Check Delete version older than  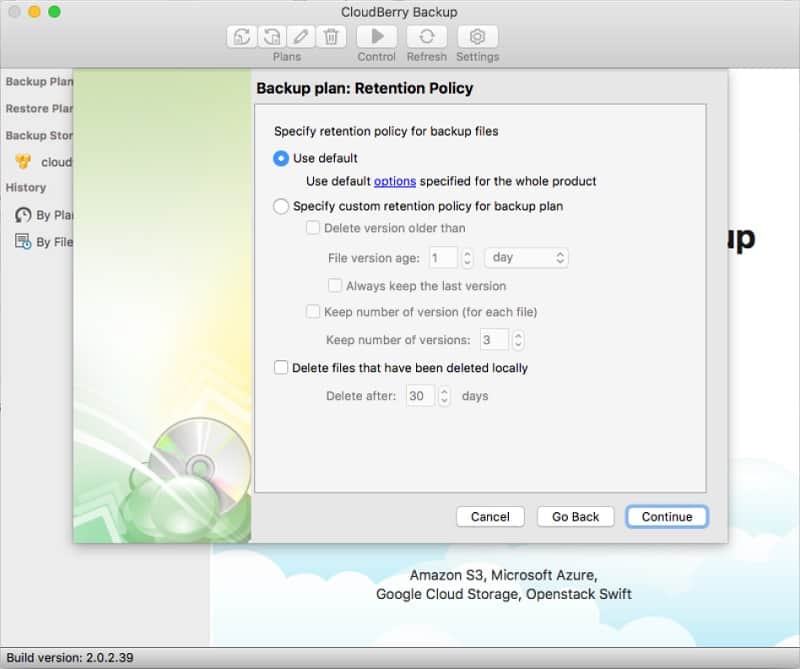(313, 228)
